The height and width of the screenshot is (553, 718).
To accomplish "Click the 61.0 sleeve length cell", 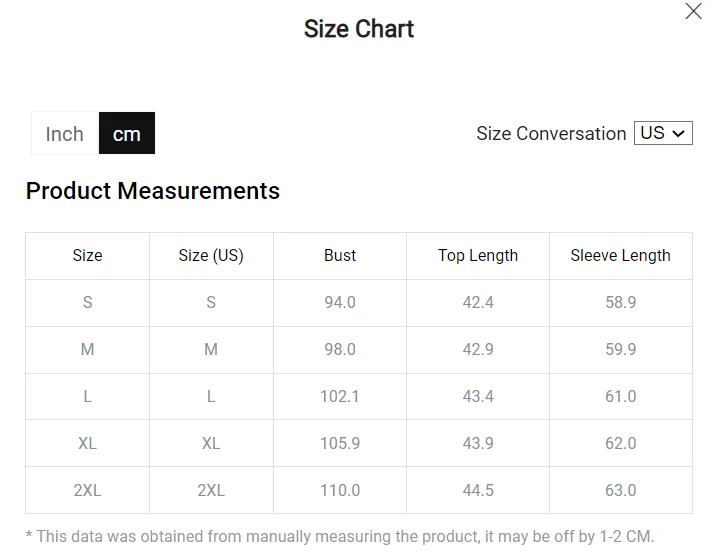I will coord(621,396).
